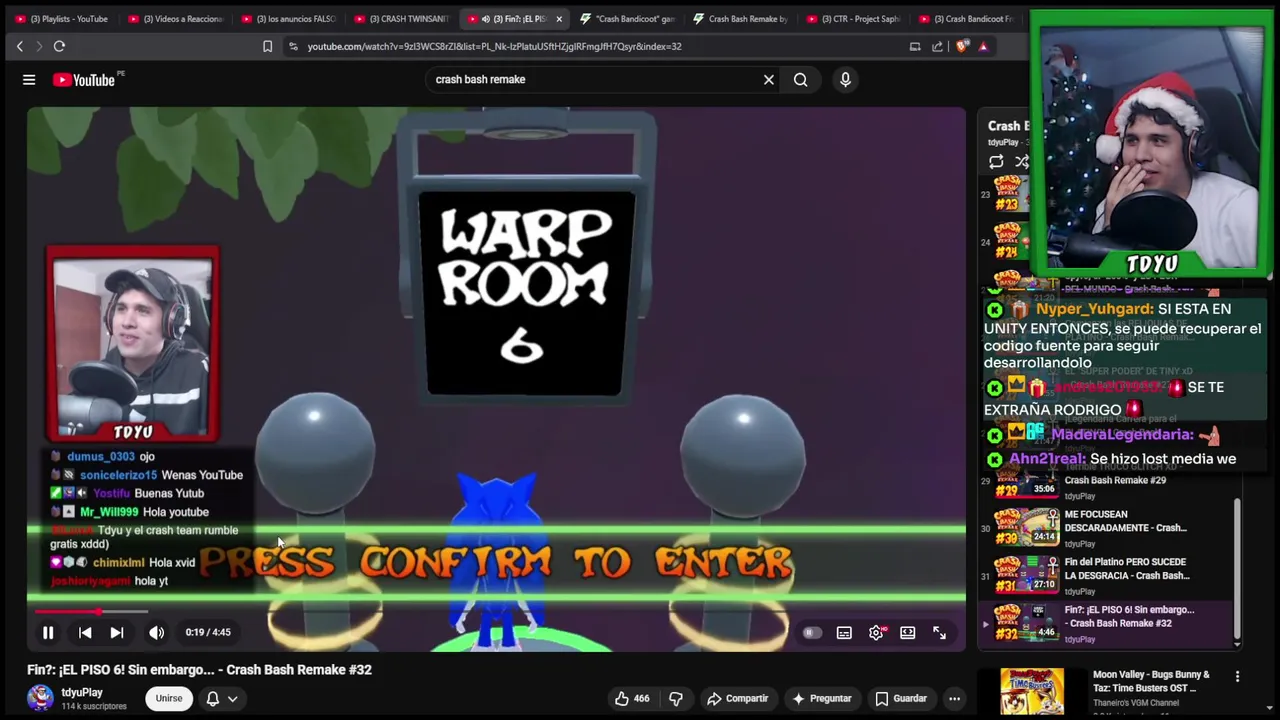Skip to previous video
The width and height of the screenshot is (1280, 720).
(x=85, y=632)
